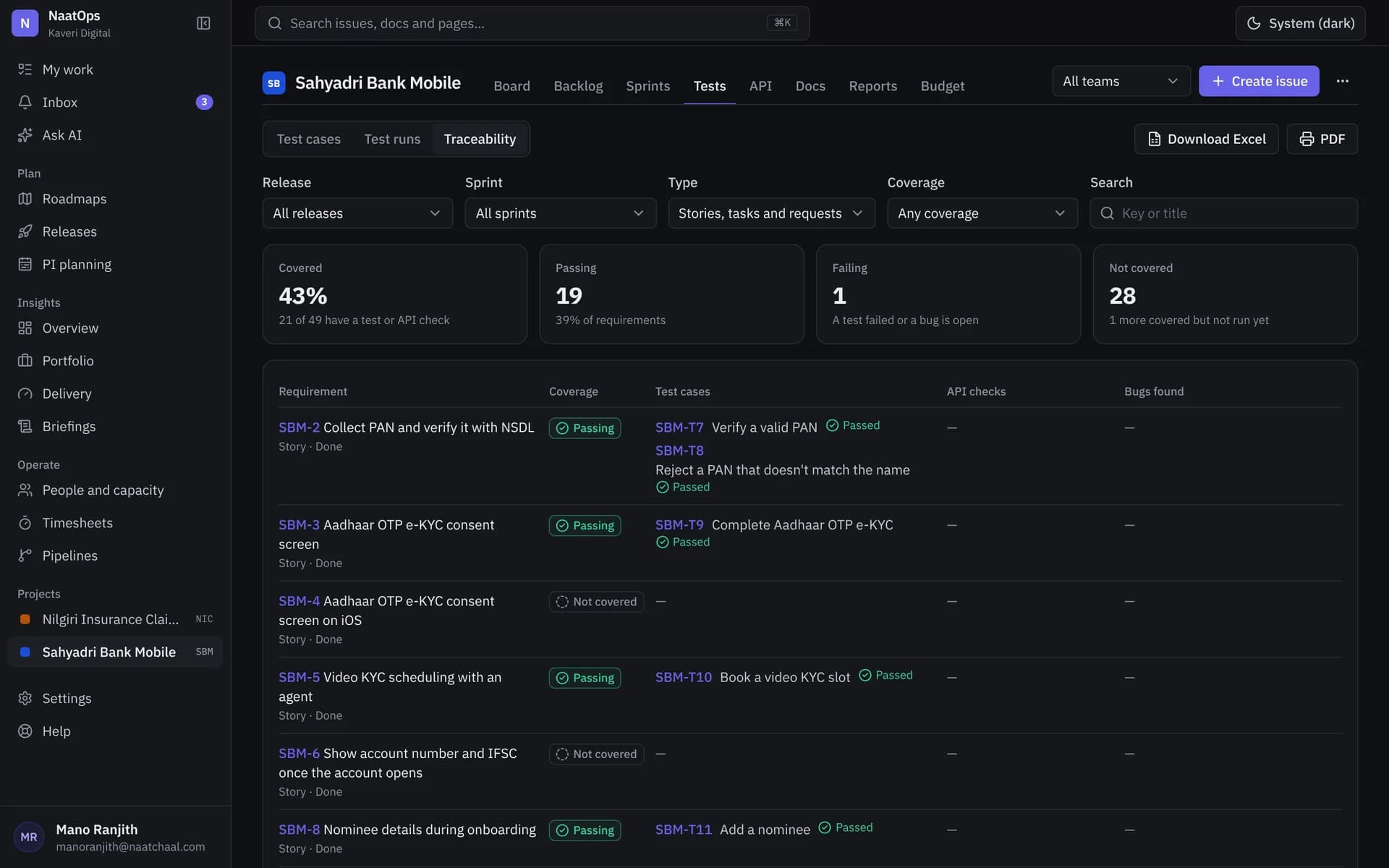Open Ask AI assistant
Image resolution: width=1389 pixels, height=868 pixels.
[x=116, y=135]
